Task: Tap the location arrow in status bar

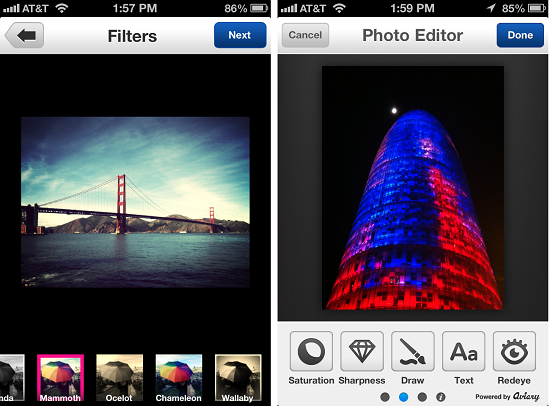Action: click(491, 8)
